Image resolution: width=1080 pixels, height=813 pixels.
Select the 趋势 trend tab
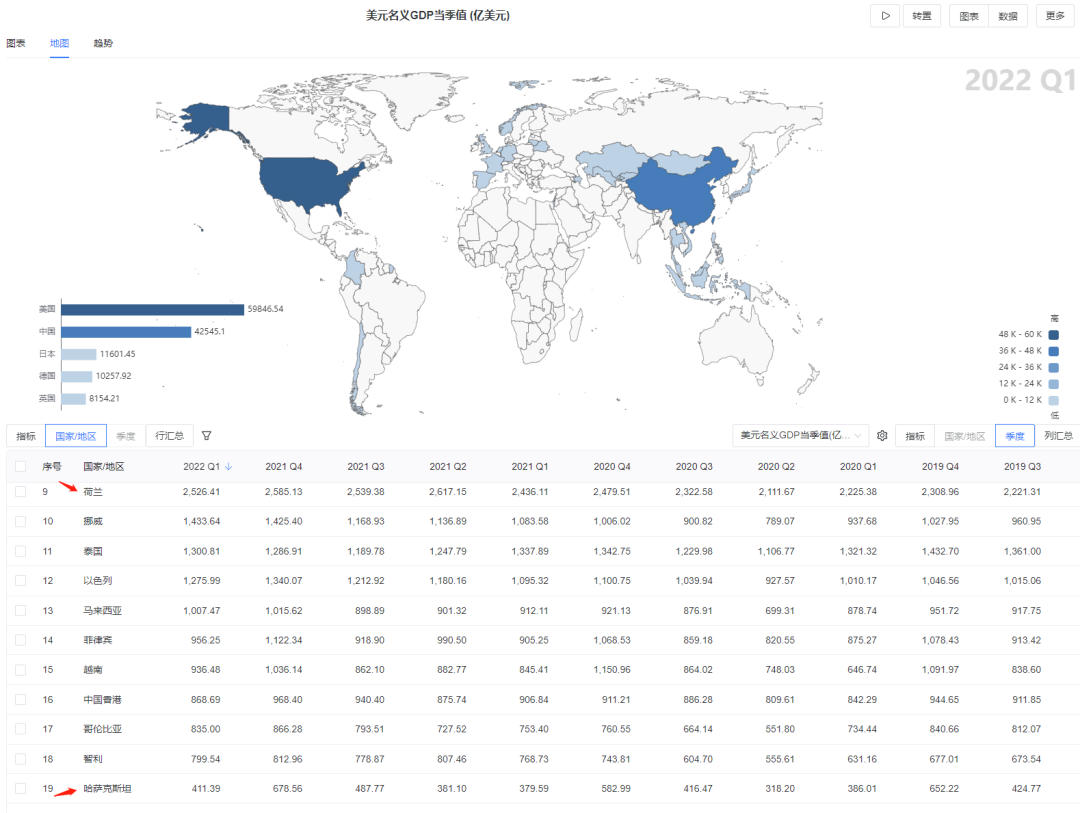103,43
